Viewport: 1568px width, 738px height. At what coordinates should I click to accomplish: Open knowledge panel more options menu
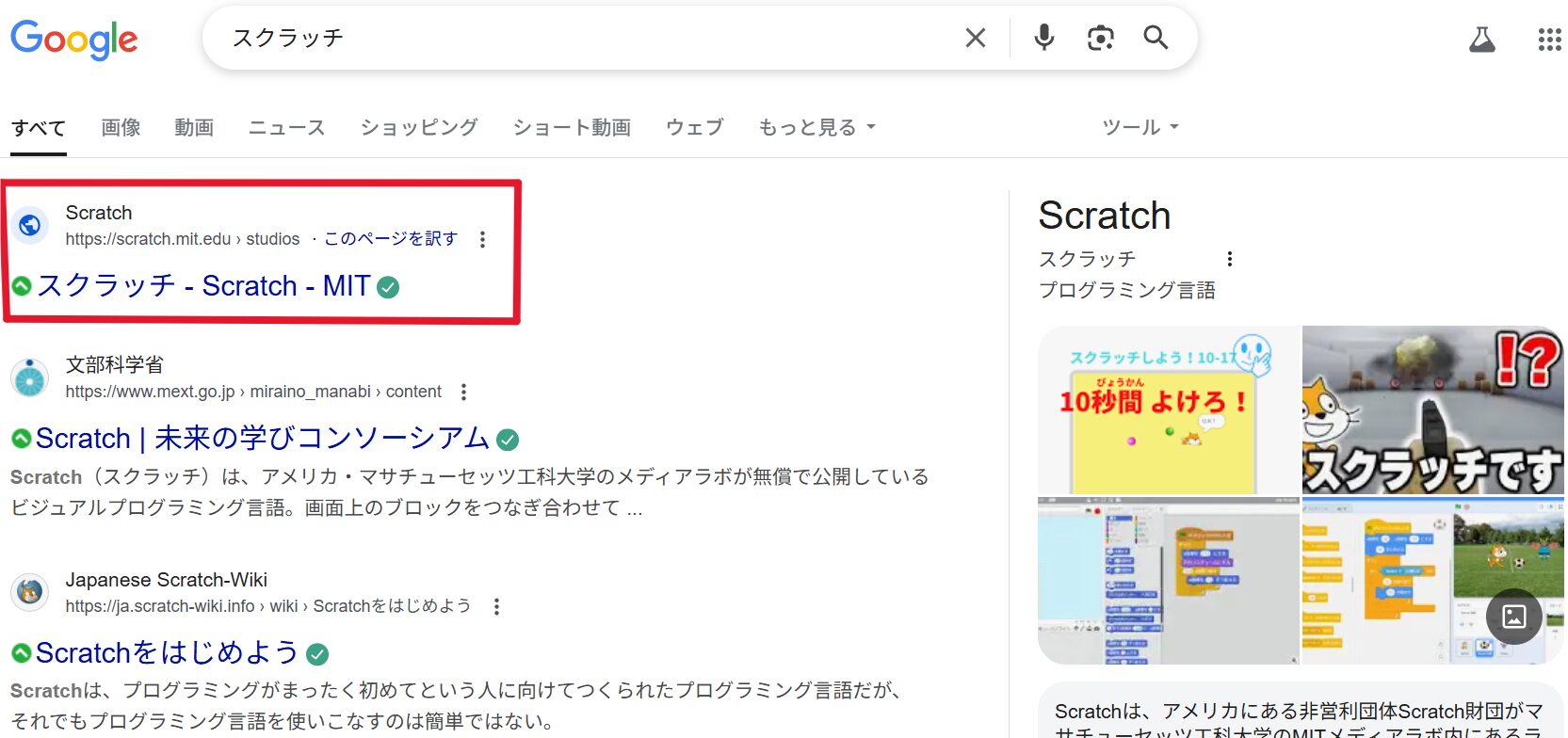coord(1229,259)
